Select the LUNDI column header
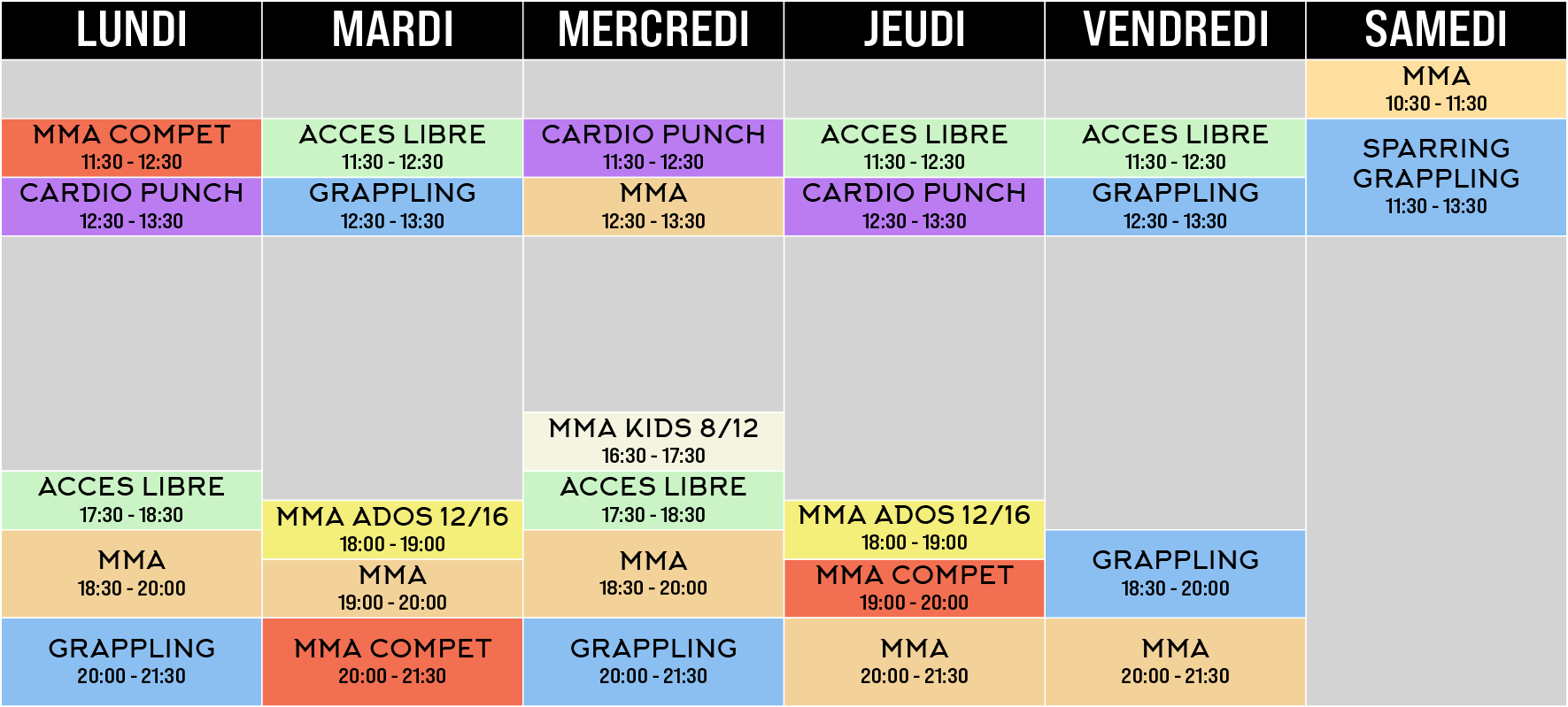Viewport: 1568px width, 707px height. point(131,30)
